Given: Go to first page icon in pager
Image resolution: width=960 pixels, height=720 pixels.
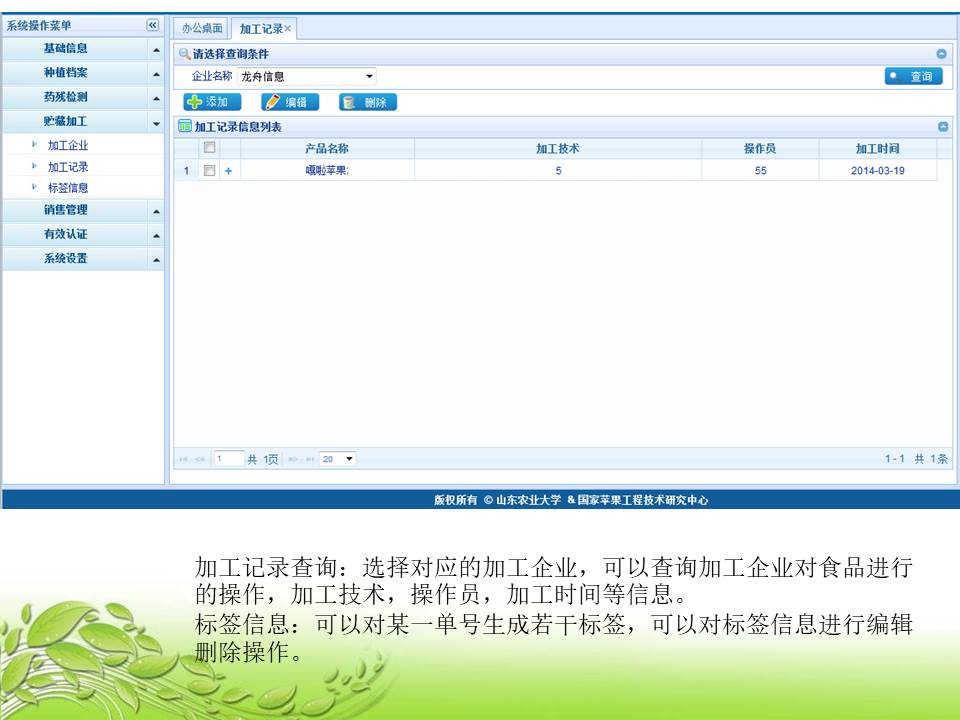Looking at the screenshot, I should [x=183, y=459].
